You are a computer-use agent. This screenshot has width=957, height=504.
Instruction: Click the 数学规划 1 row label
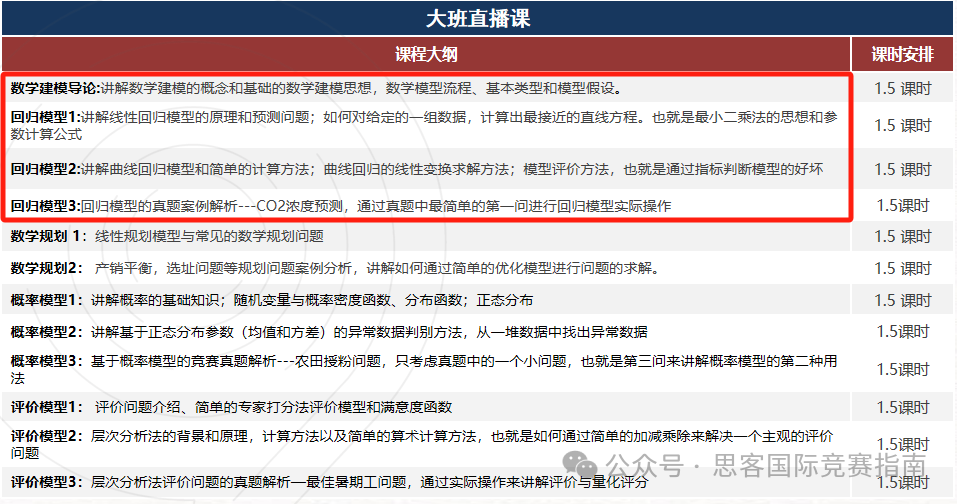(x=48, y=236)
